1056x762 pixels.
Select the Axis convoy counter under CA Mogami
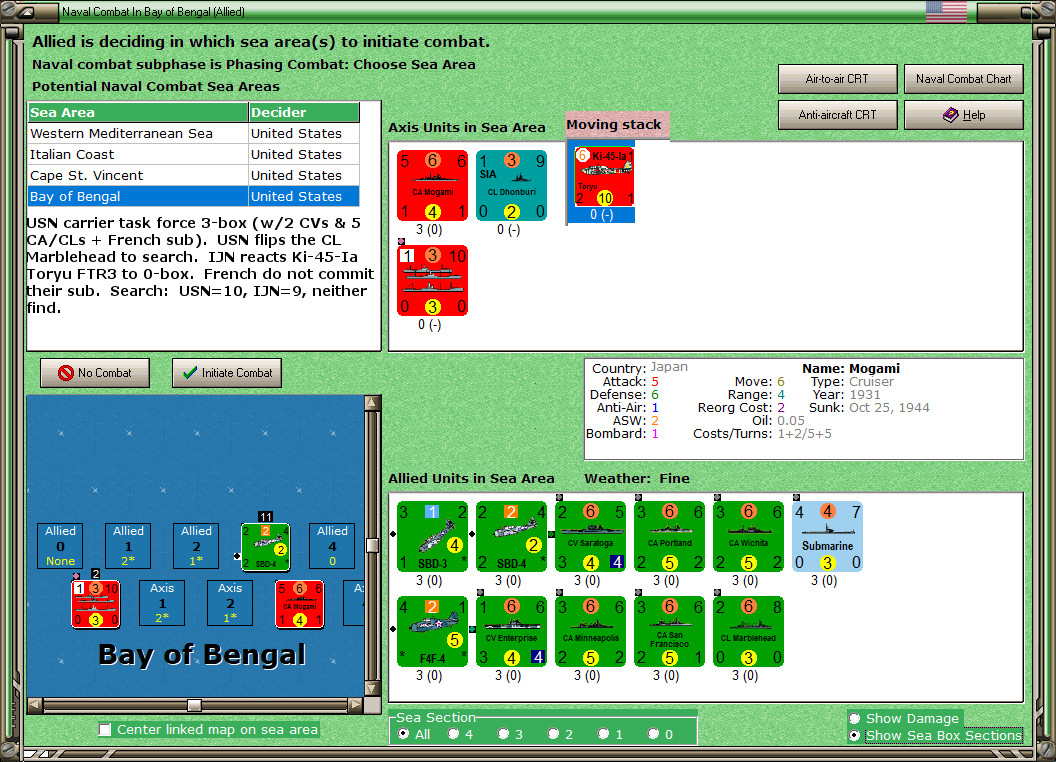(x=432, y=280)
